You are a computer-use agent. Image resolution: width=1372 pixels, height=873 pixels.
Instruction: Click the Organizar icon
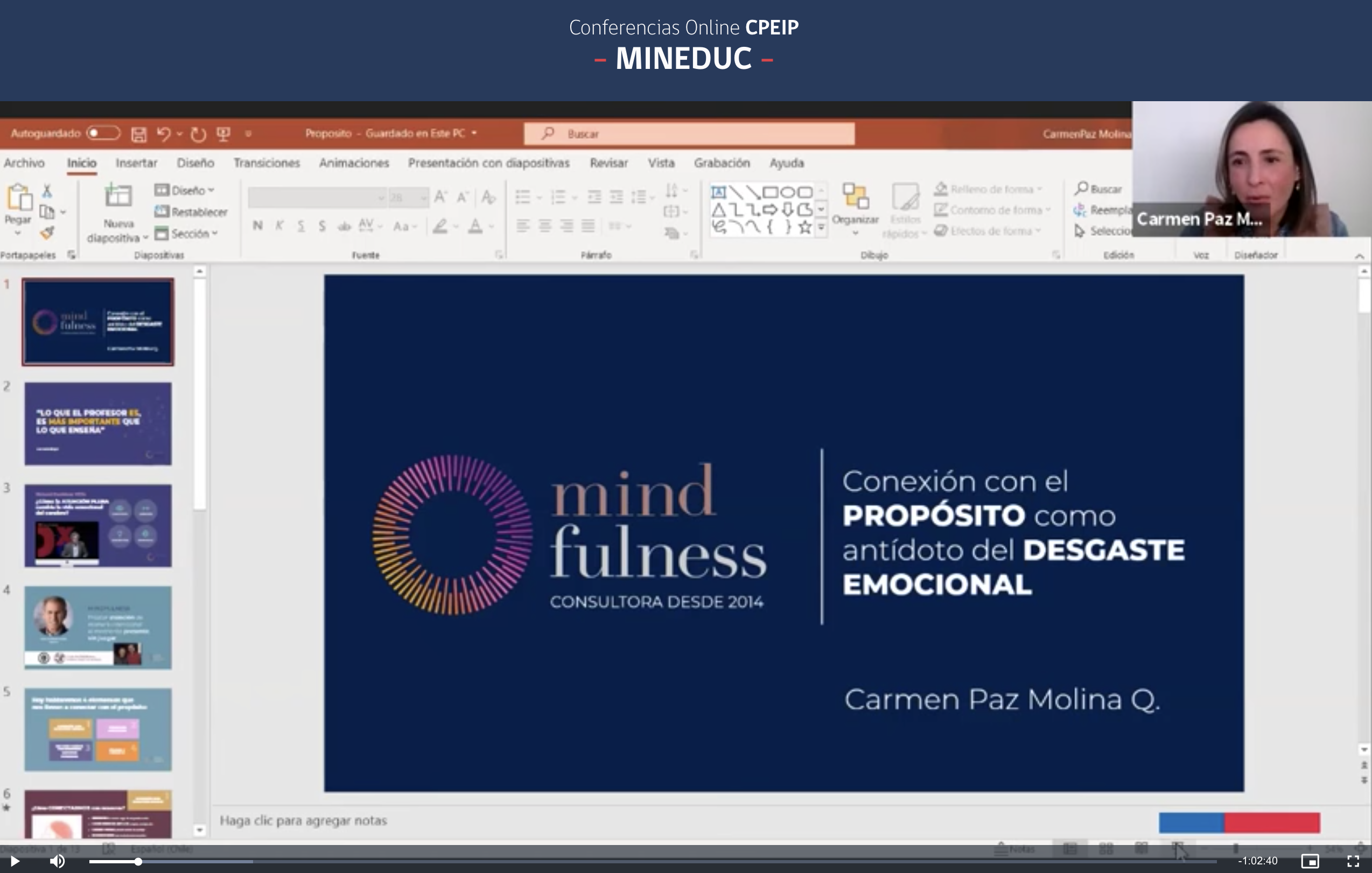pos(855,196)
